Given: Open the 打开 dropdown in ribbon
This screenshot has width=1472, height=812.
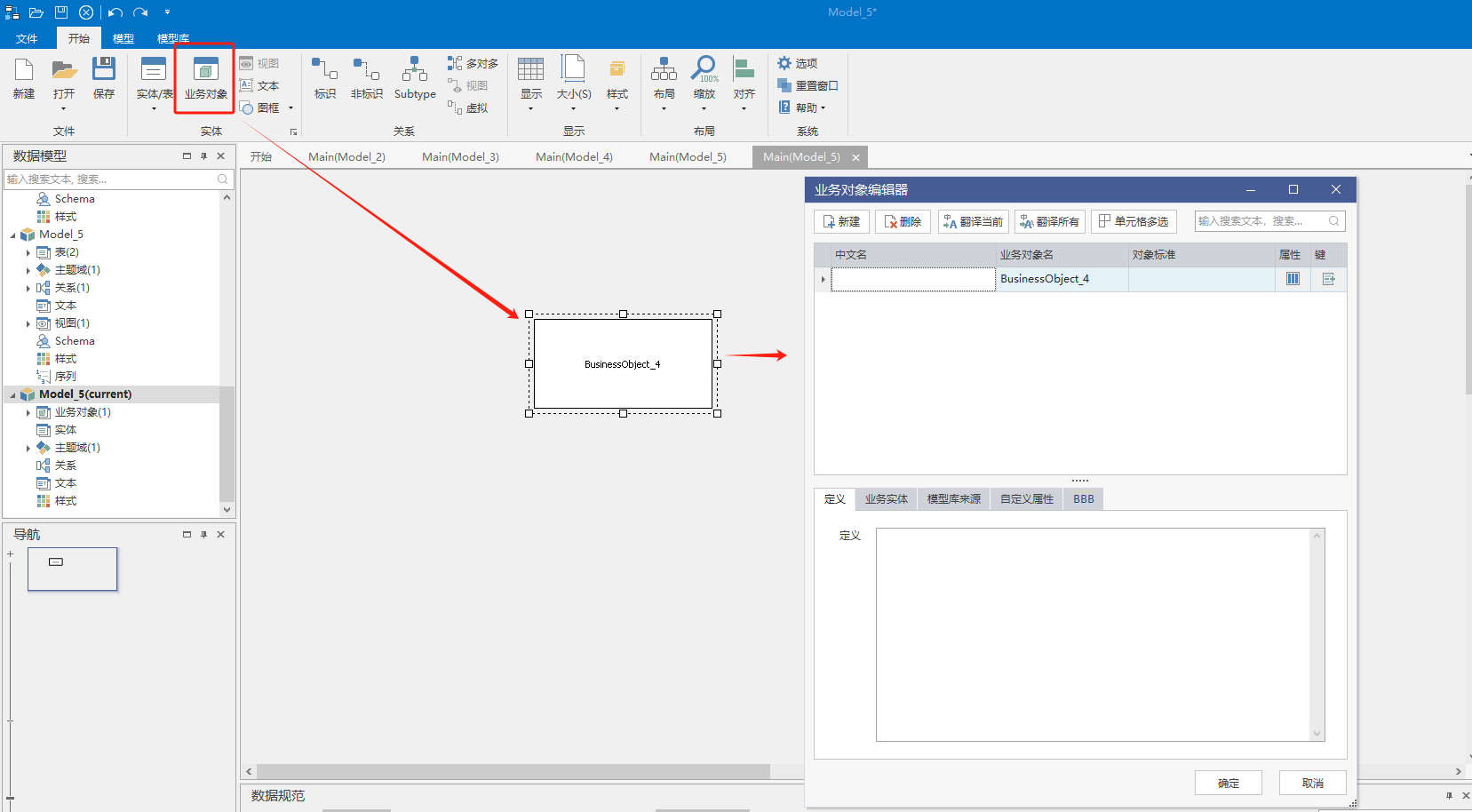Looking at the screenshot, I should coord(64,109).
